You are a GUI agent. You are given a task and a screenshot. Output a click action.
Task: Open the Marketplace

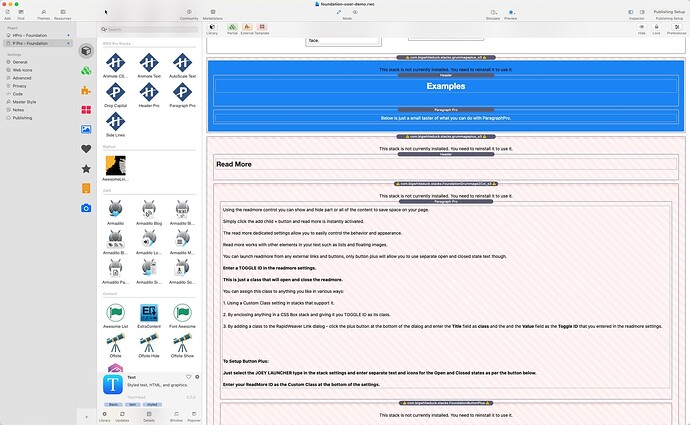(213, 12)
